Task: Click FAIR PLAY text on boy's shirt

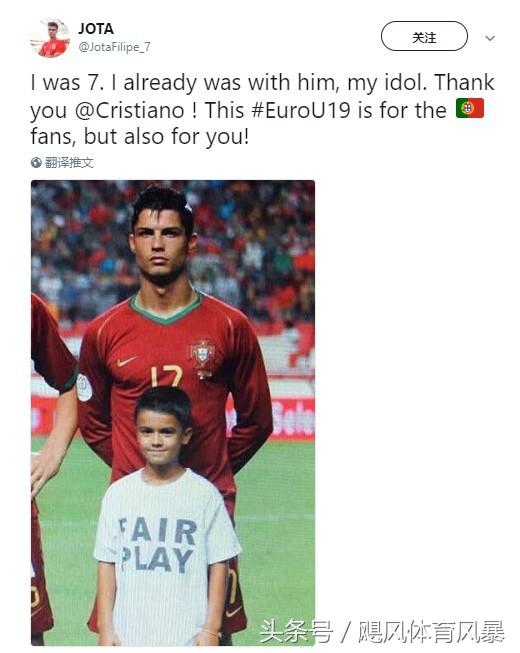Action: coord(157,545)
